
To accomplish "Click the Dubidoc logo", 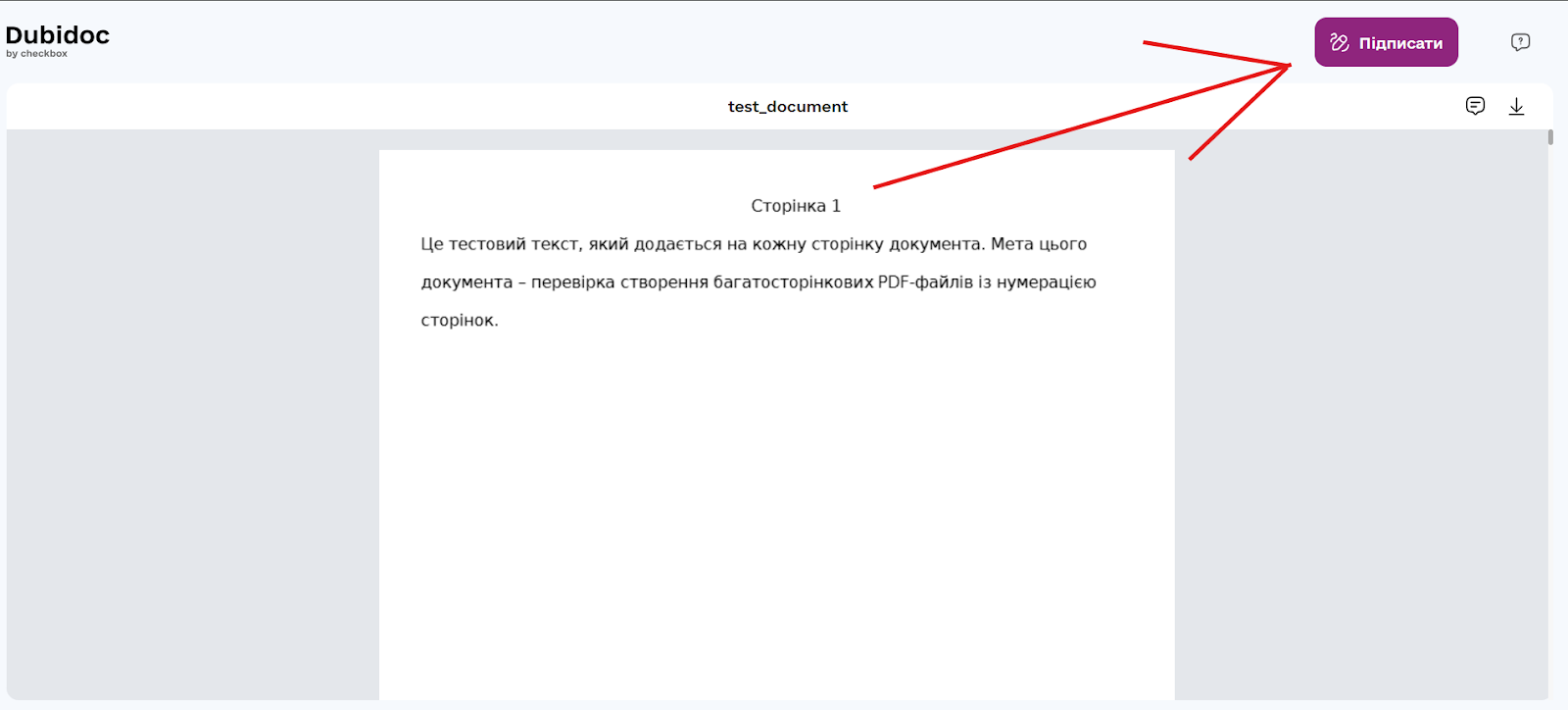I will point(57,35).
